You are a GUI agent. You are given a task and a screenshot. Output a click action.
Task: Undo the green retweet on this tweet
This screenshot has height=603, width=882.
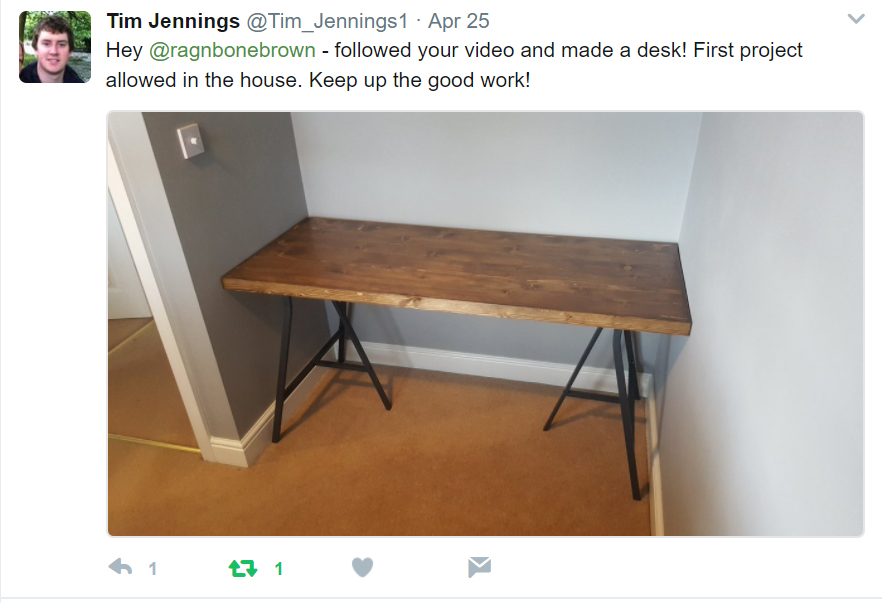pyautogui.click(x=243, y=568)
